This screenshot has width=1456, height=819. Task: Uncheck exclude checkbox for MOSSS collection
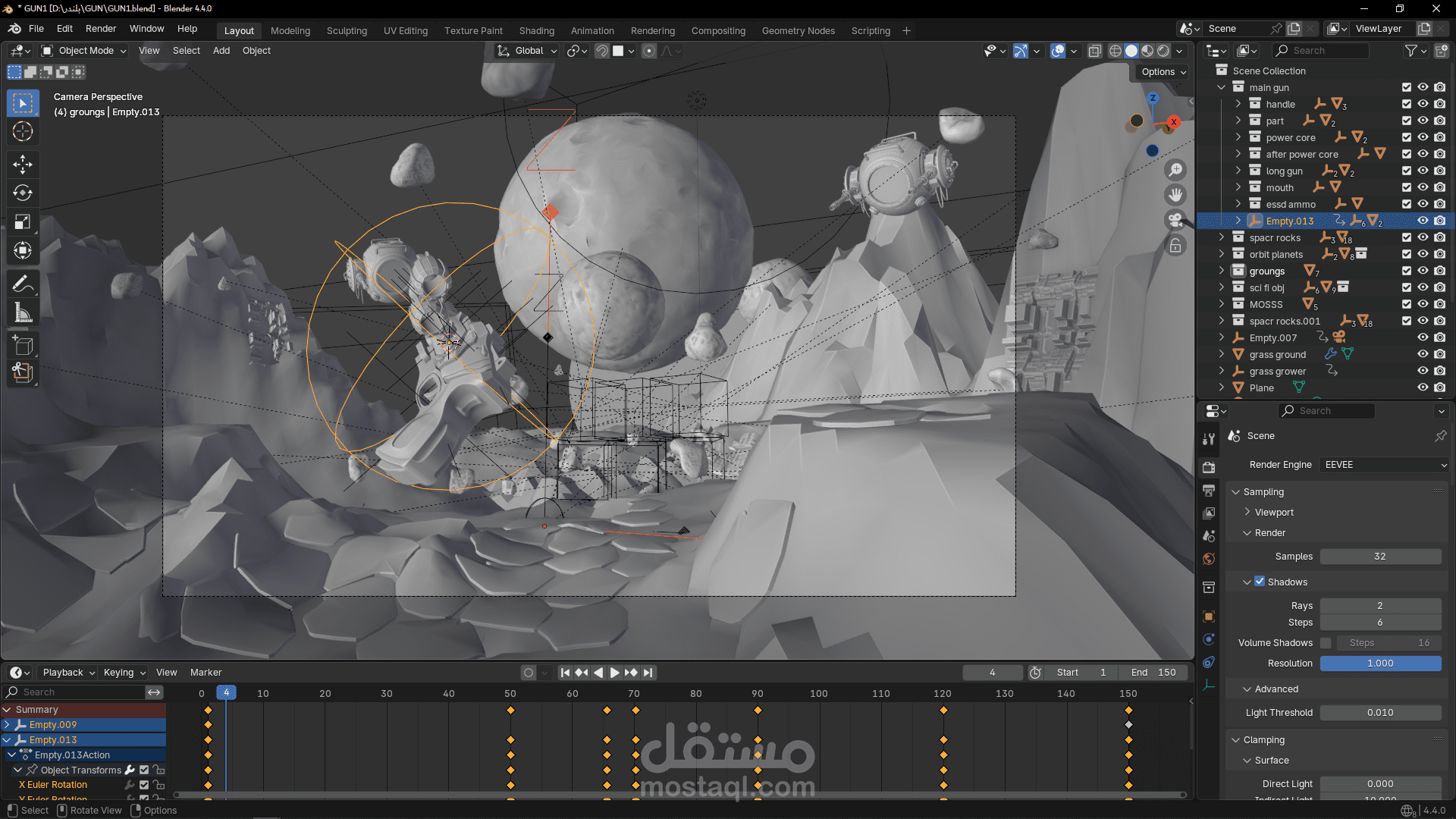1406,304
